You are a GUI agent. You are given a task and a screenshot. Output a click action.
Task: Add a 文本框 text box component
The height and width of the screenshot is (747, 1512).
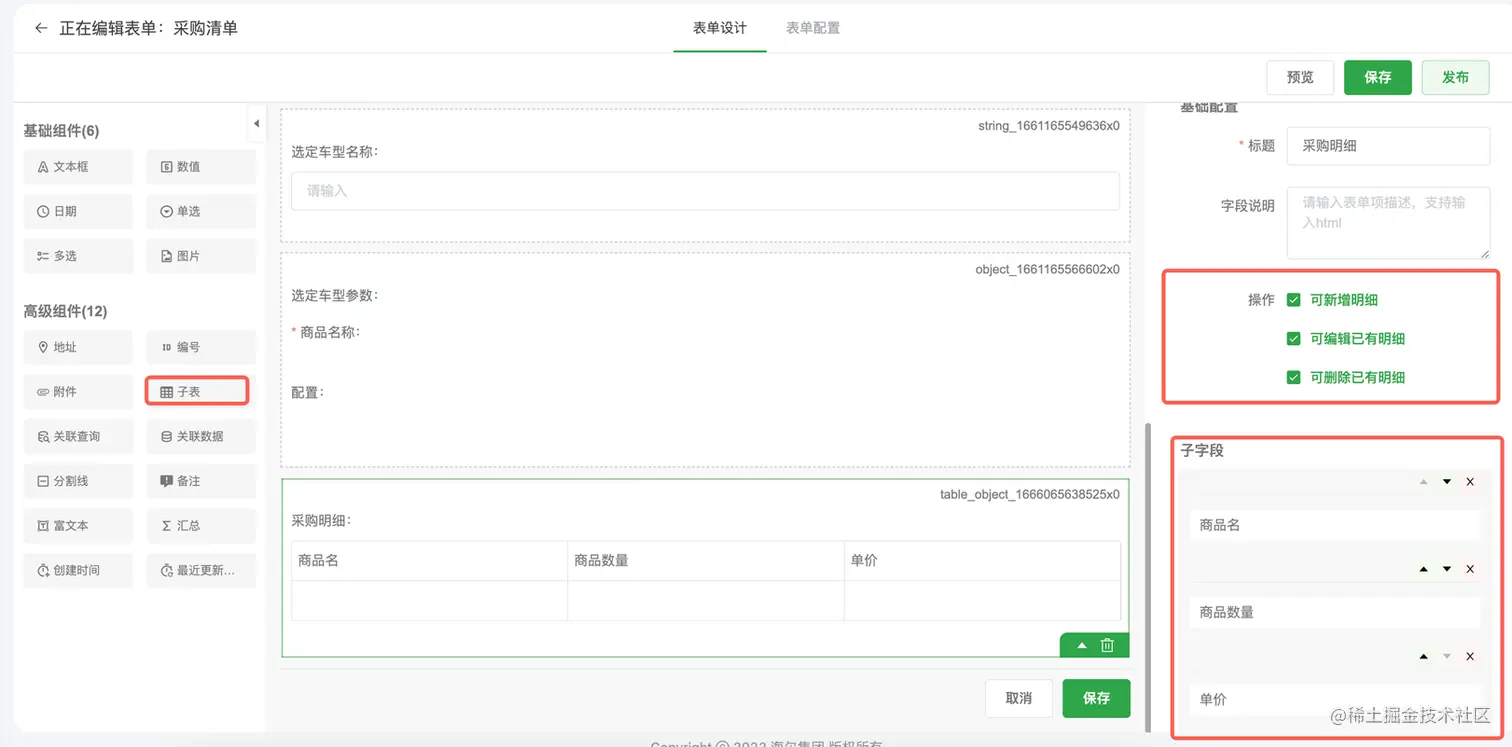(78, 167)
